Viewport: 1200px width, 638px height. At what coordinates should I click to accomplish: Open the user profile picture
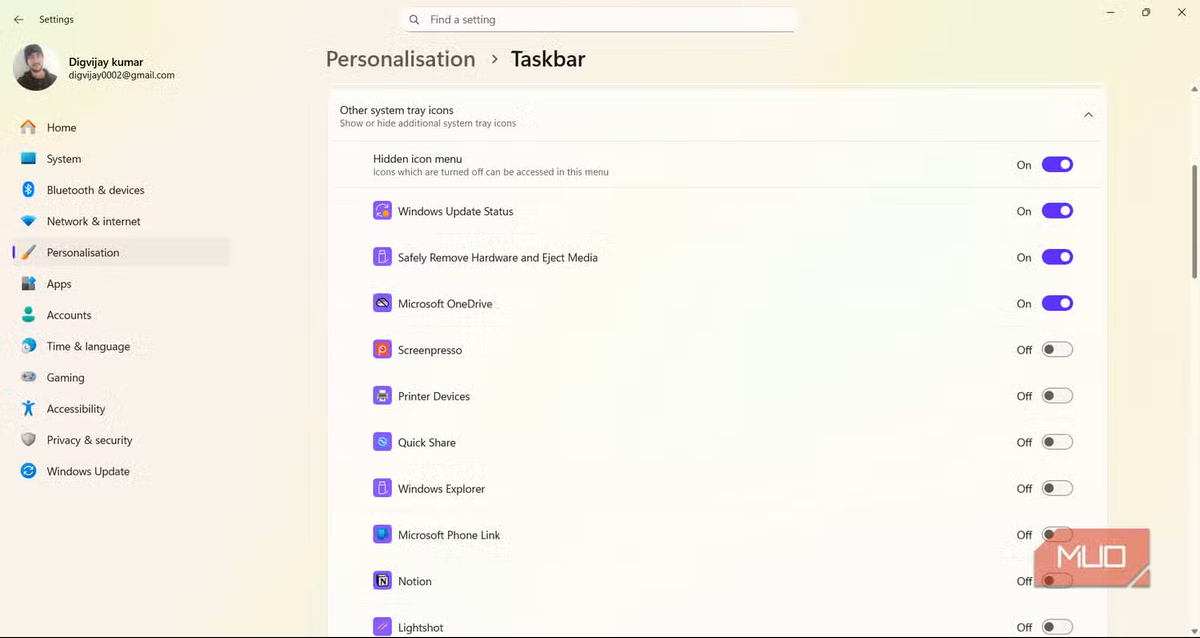[x=36, y=67]
